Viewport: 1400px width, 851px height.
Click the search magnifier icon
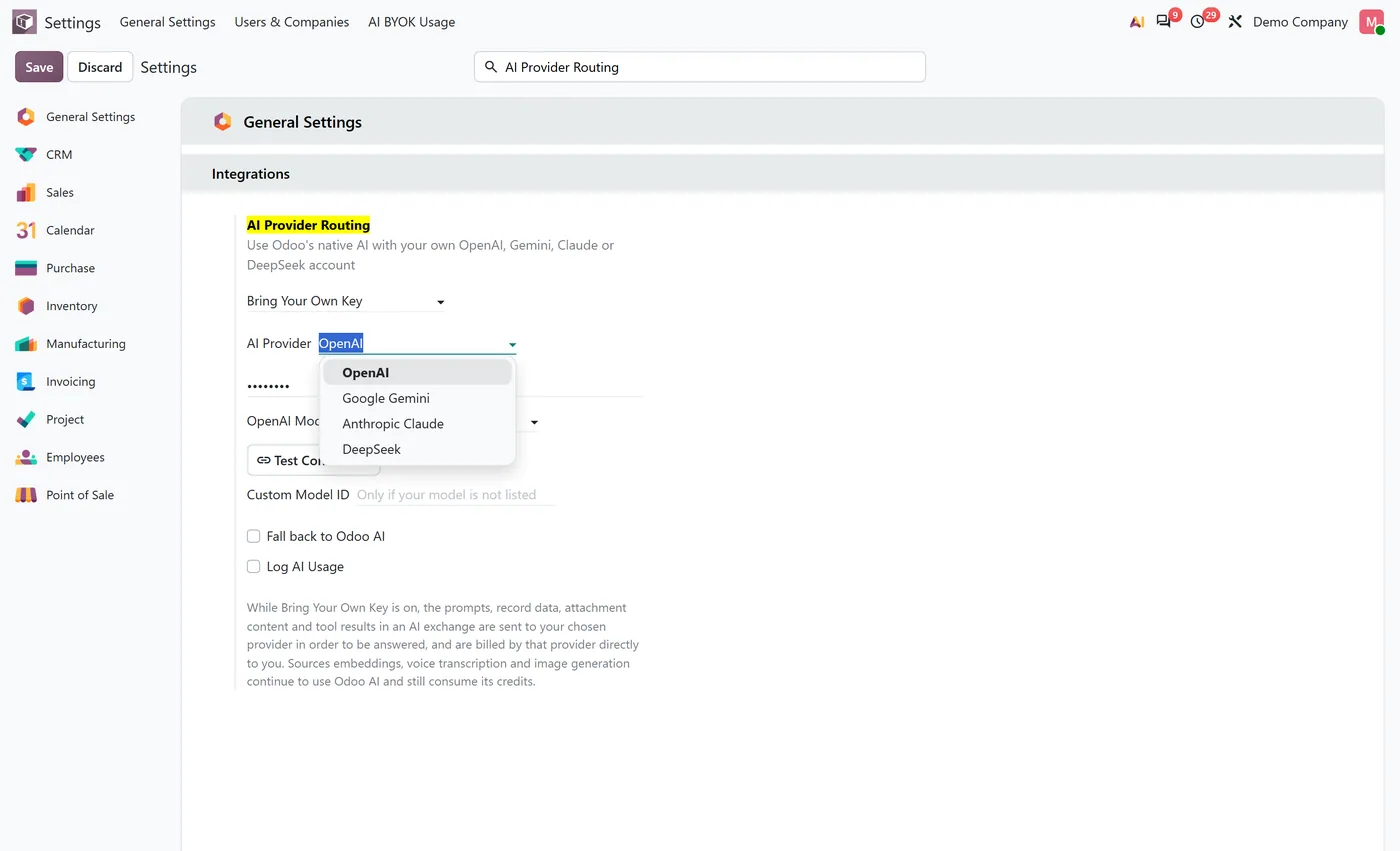(490, 67)
